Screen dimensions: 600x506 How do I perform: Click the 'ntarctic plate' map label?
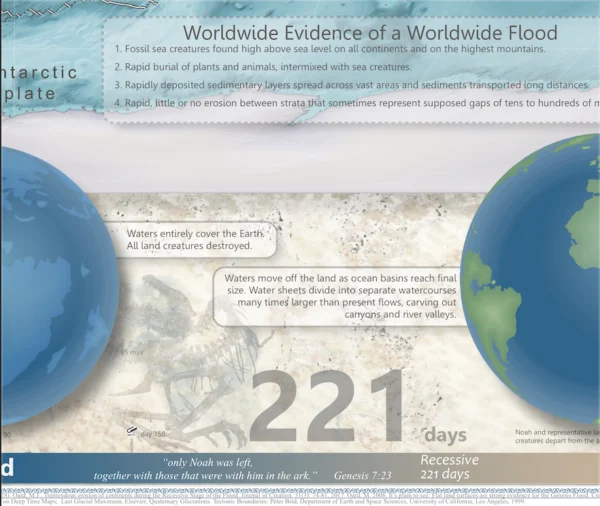38,83
